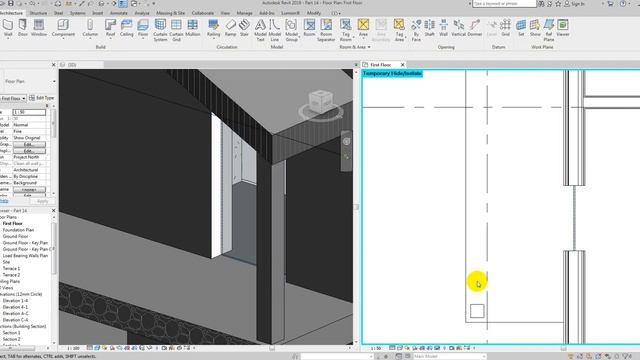Viewport: 640px width, 360px height.
Task: Pick the Ceiling tool
Action: [127, 28]
